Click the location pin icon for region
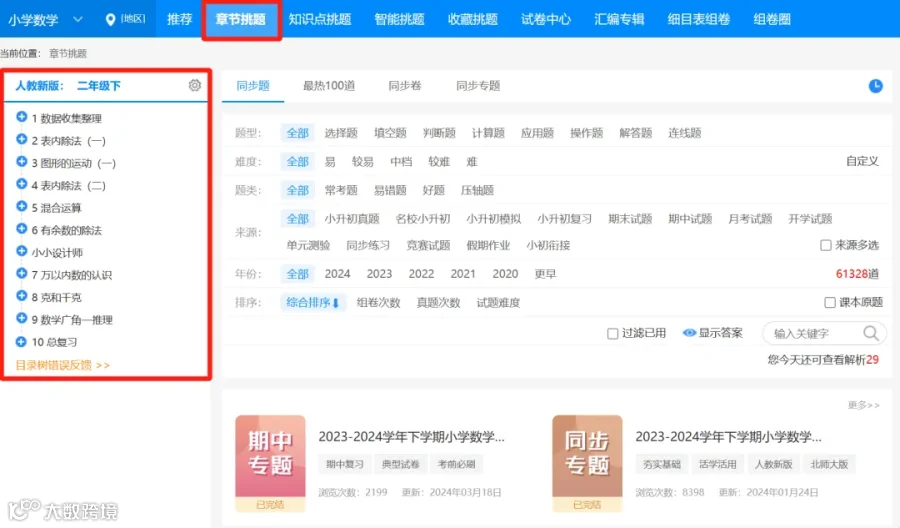This screenshot has height=528, width=900. click(111, 20)
